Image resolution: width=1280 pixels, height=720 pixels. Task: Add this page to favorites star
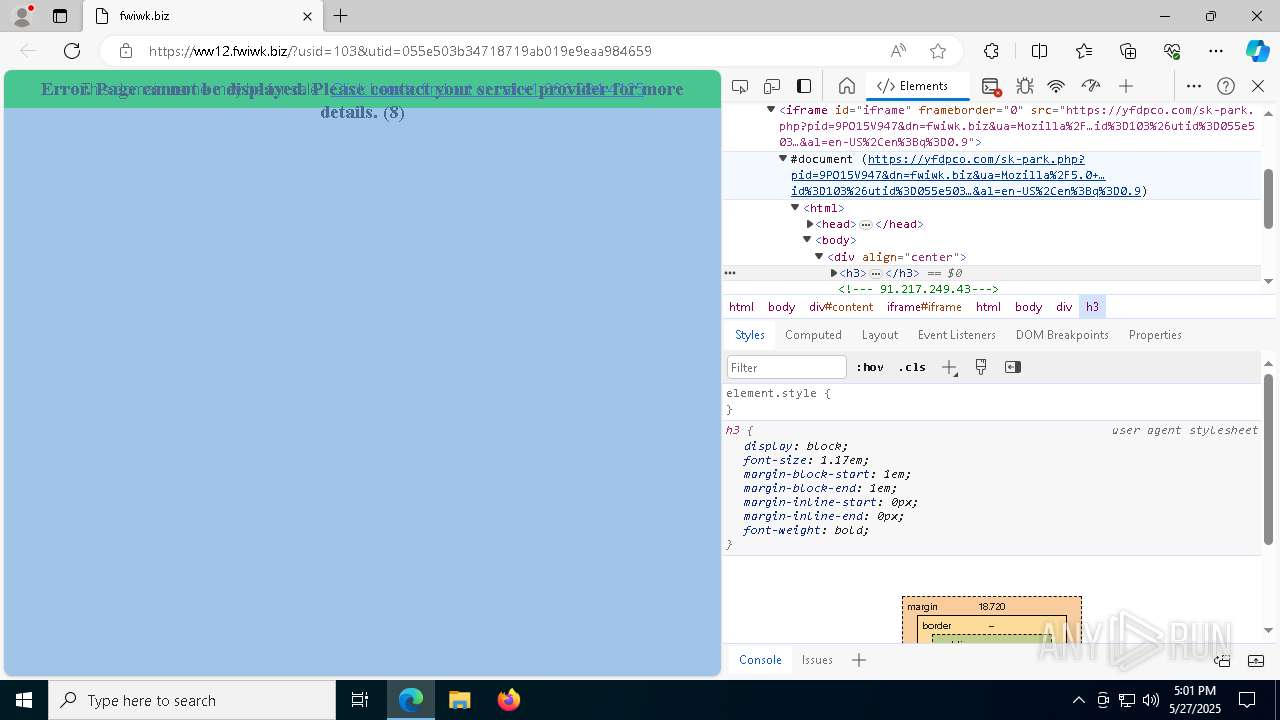pos(938,51)
